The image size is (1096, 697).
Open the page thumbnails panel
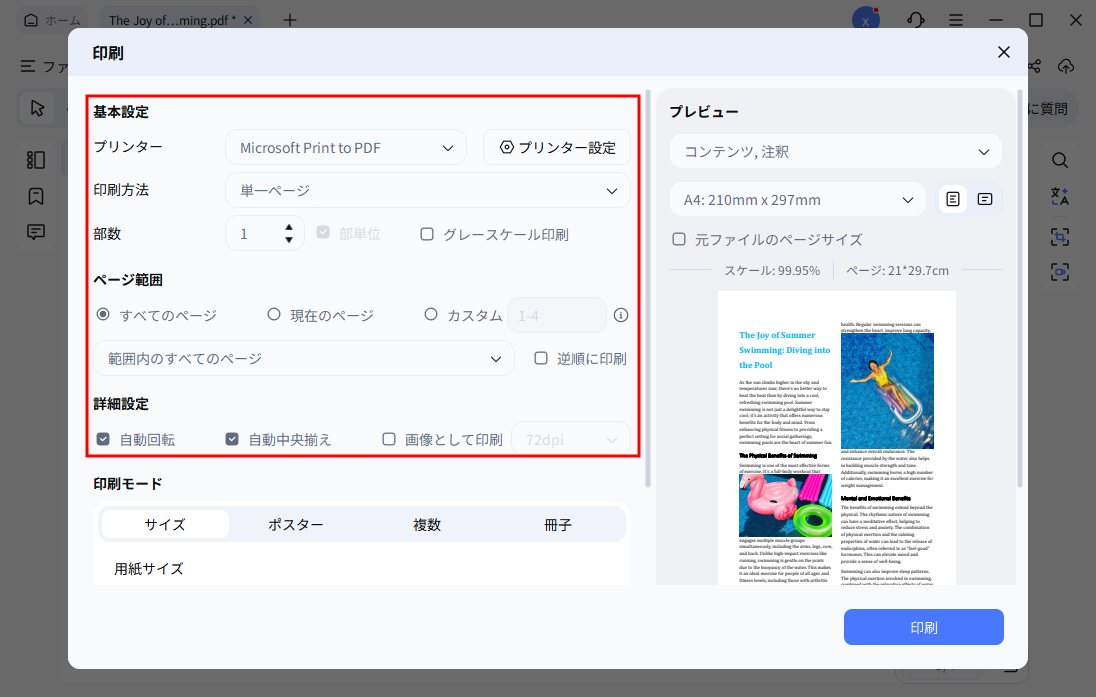[x=36, y=159]
